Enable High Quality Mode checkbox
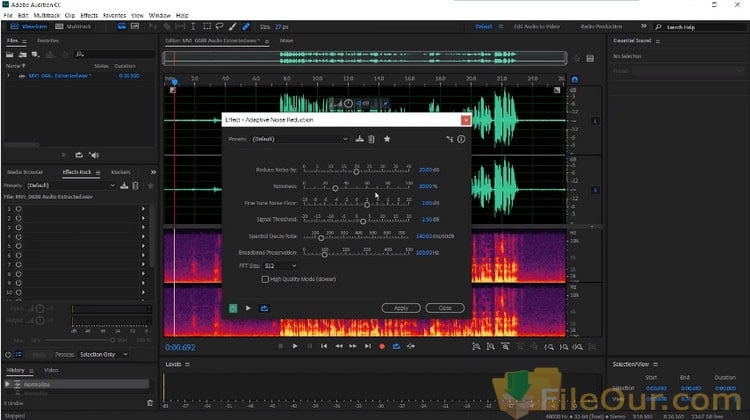This screenshot has width=750, height=420. click(x=265, y=279)
